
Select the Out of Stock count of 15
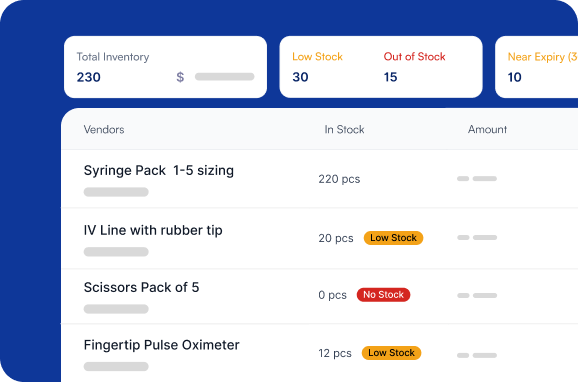pyautogui.click(x=390, y=77)
